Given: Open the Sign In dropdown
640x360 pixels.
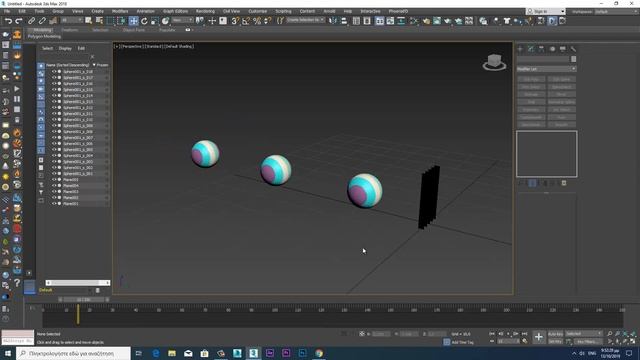Looking at the screenshot, I should point(546,11).
